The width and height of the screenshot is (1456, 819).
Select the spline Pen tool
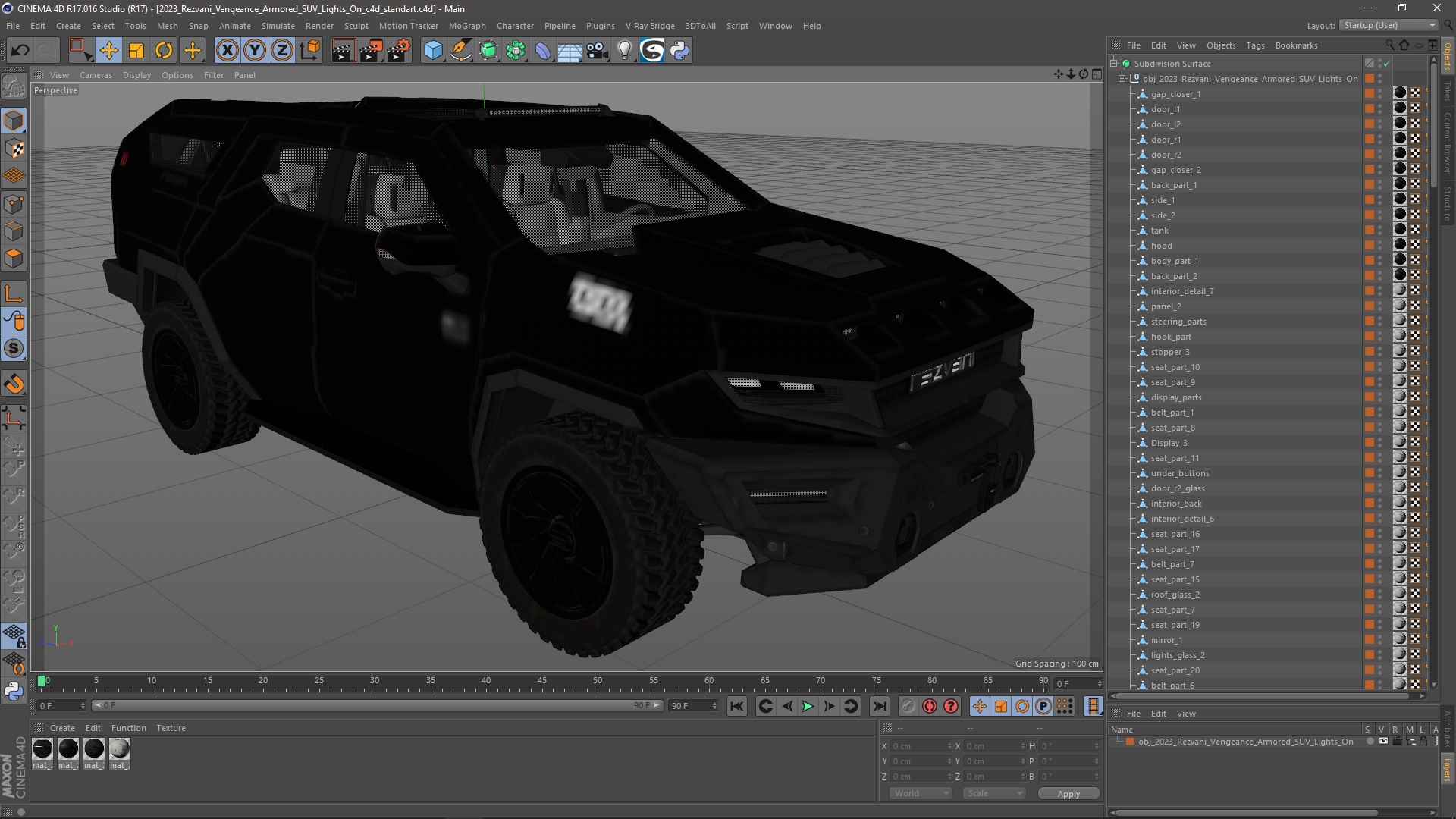click(x=461, y=51)
